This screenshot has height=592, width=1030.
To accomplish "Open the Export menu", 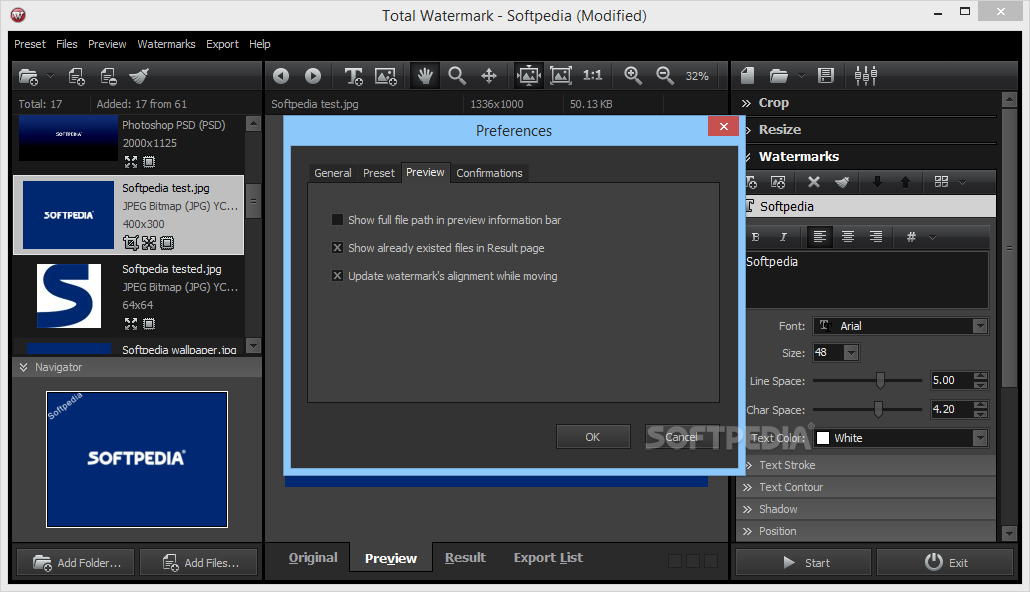I will tap(222, 44).
